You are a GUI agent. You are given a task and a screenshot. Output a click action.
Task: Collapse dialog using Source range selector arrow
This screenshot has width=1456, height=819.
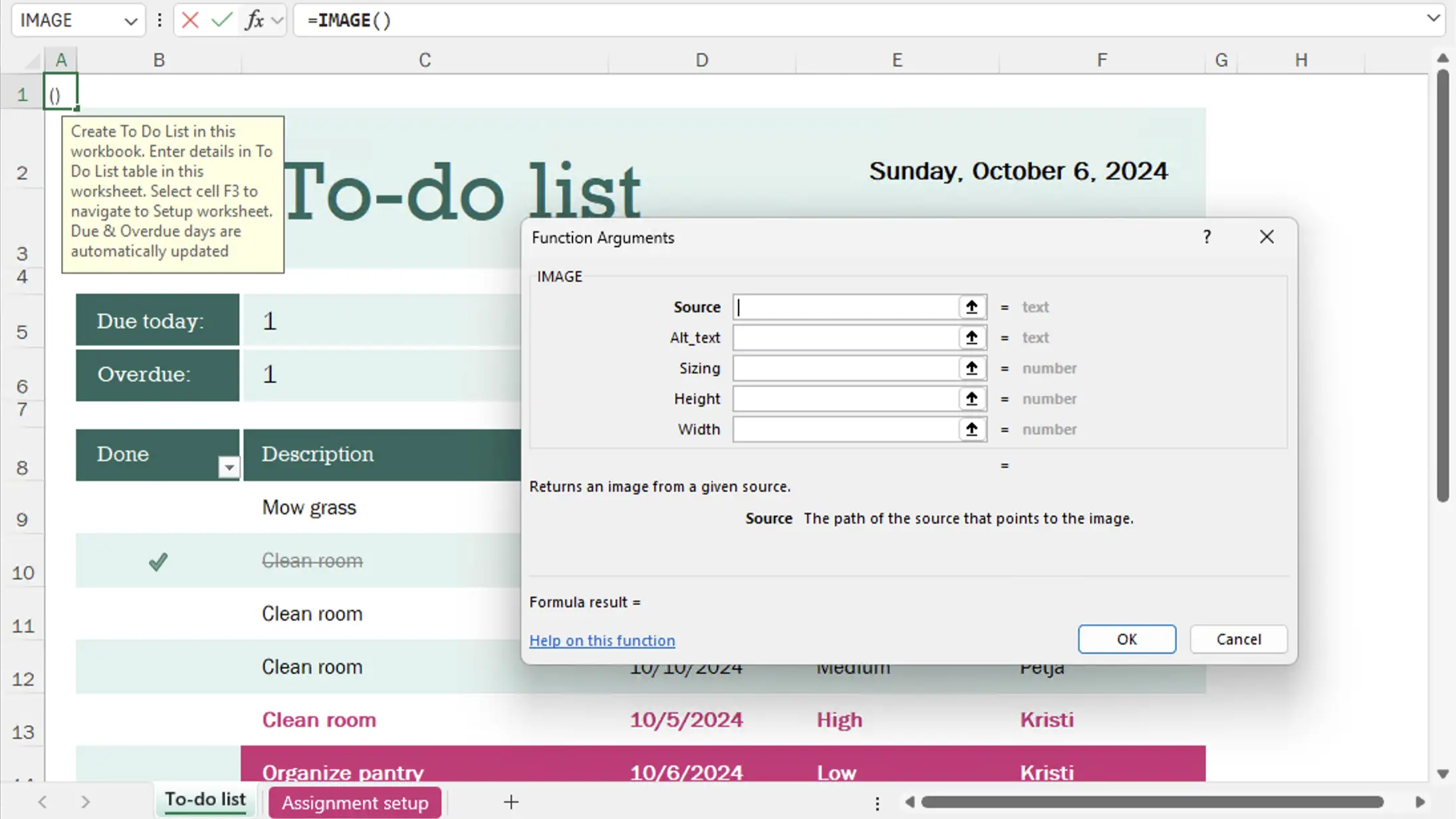pyautogui.click(x=971, y=307)
